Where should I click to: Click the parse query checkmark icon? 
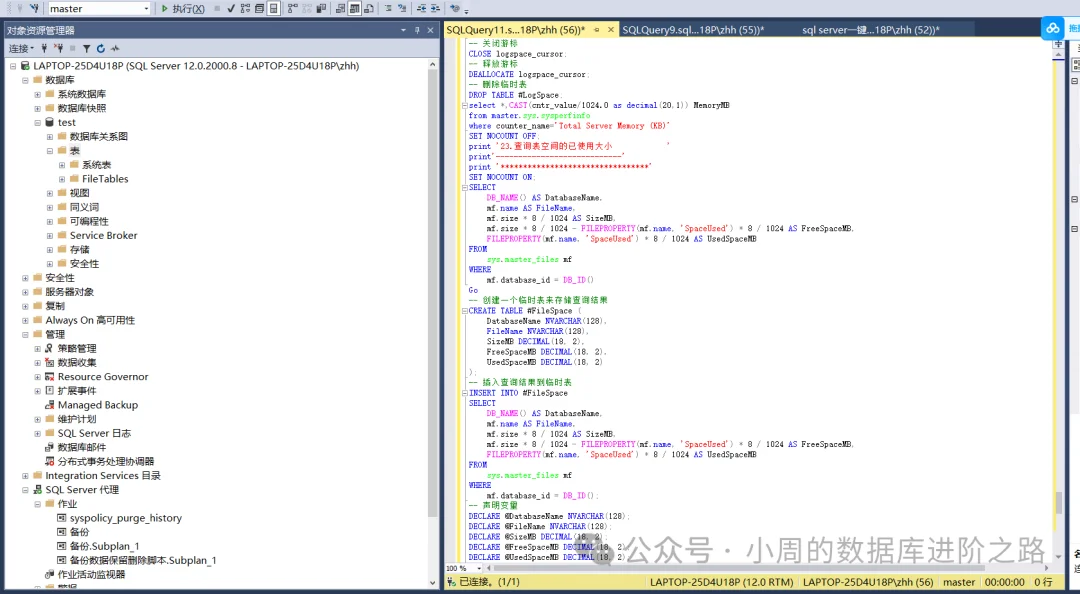click(231, 9)
